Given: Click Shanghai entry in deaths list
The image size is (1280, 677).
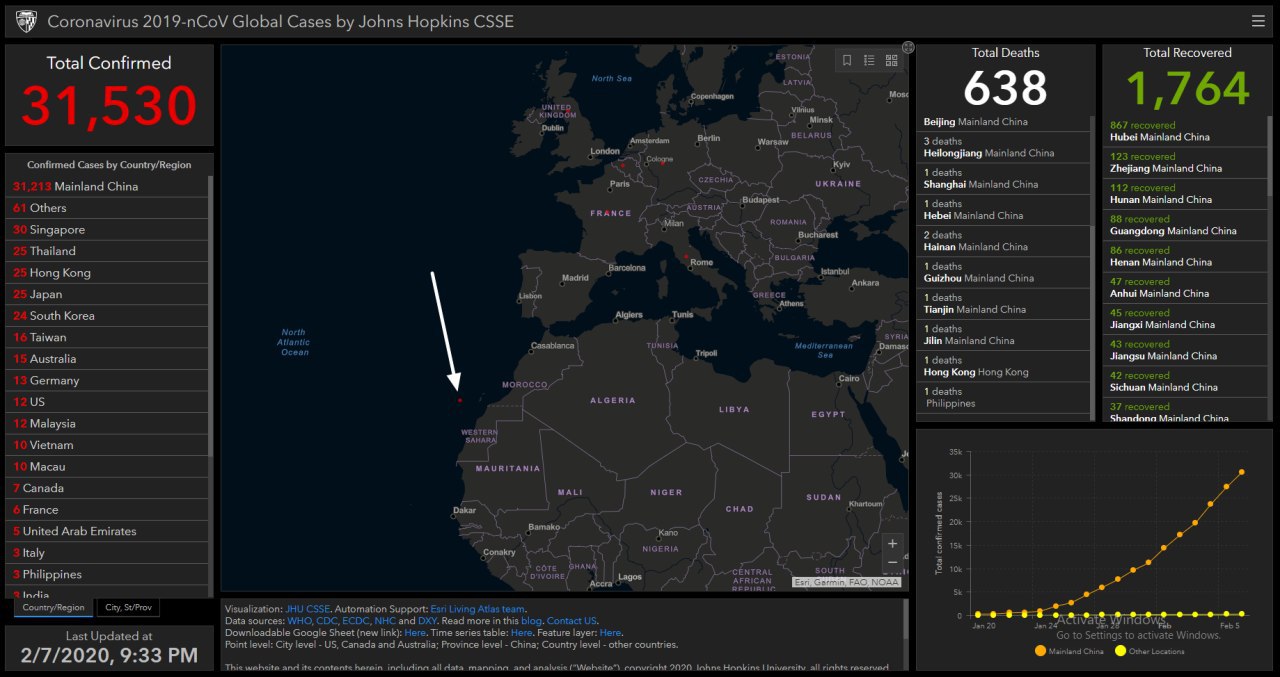Looking at the screenshot, I should (1004, 178).
